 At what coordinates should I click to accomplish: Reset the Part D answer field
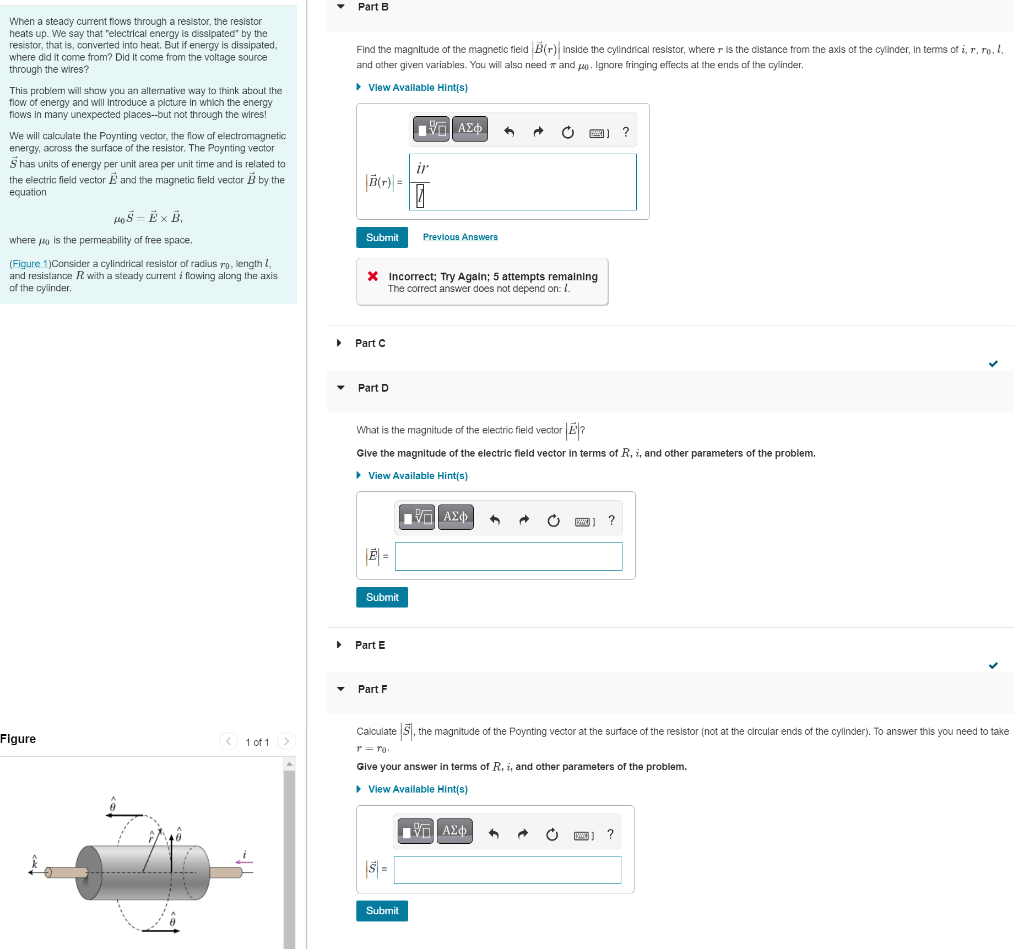[553, 521]
